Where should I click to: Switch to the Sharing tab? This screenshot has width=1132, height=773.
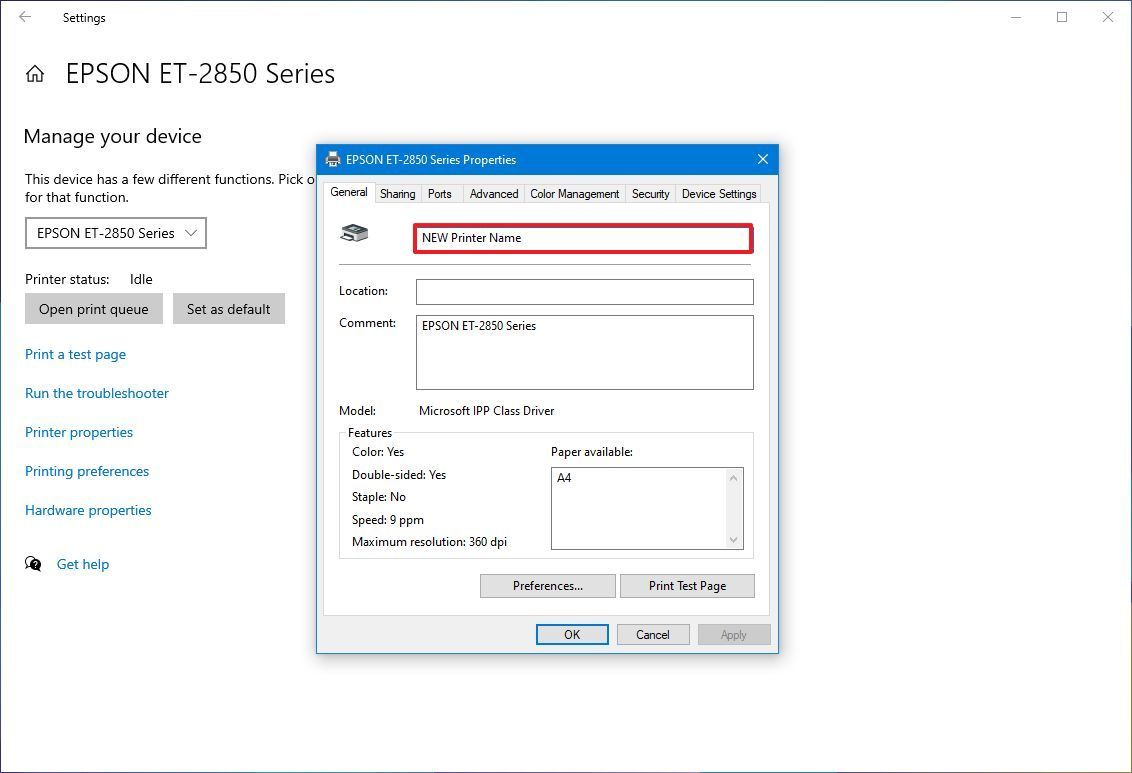tap(397, 194)
